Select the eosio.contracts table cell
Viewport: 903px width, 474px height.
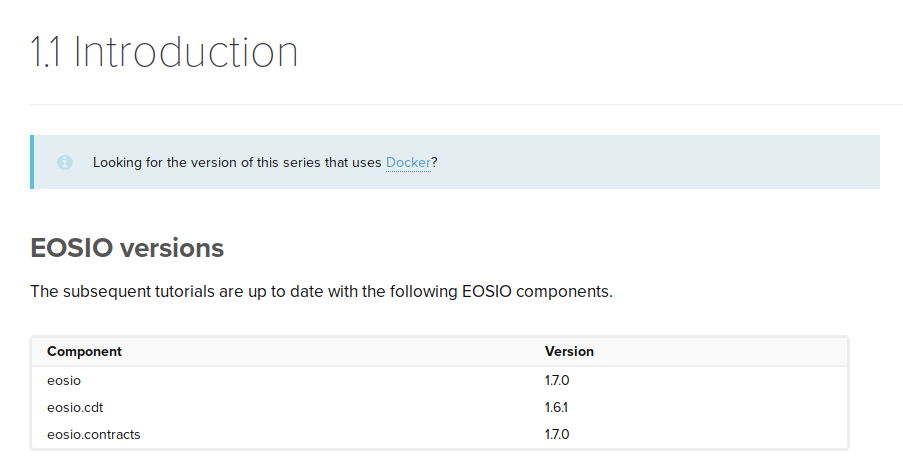94,434
